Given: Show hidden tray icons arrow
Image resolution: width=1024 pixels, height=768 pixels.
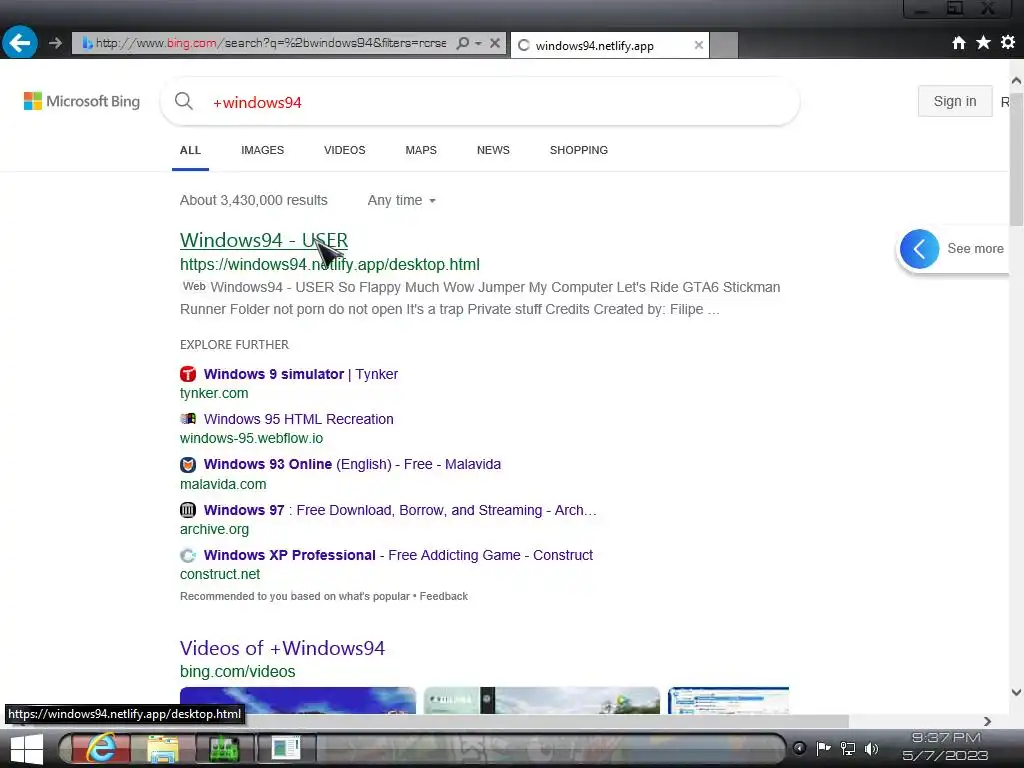Looking at the screenshot, I should point(799,748).
